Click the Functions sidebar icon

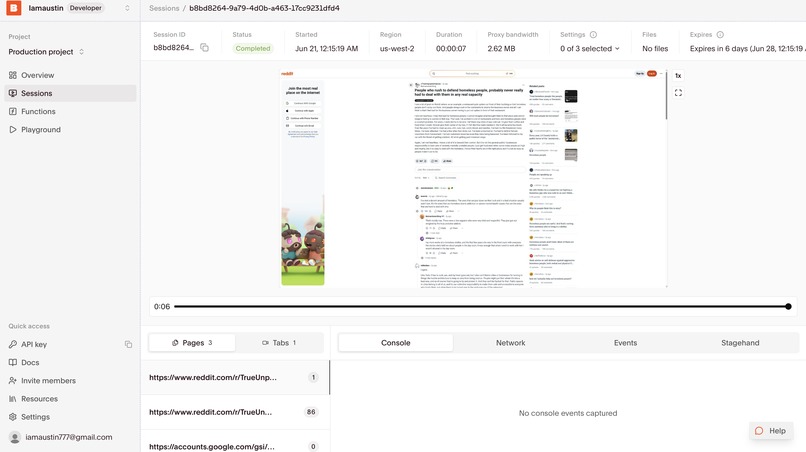[13, 111]
